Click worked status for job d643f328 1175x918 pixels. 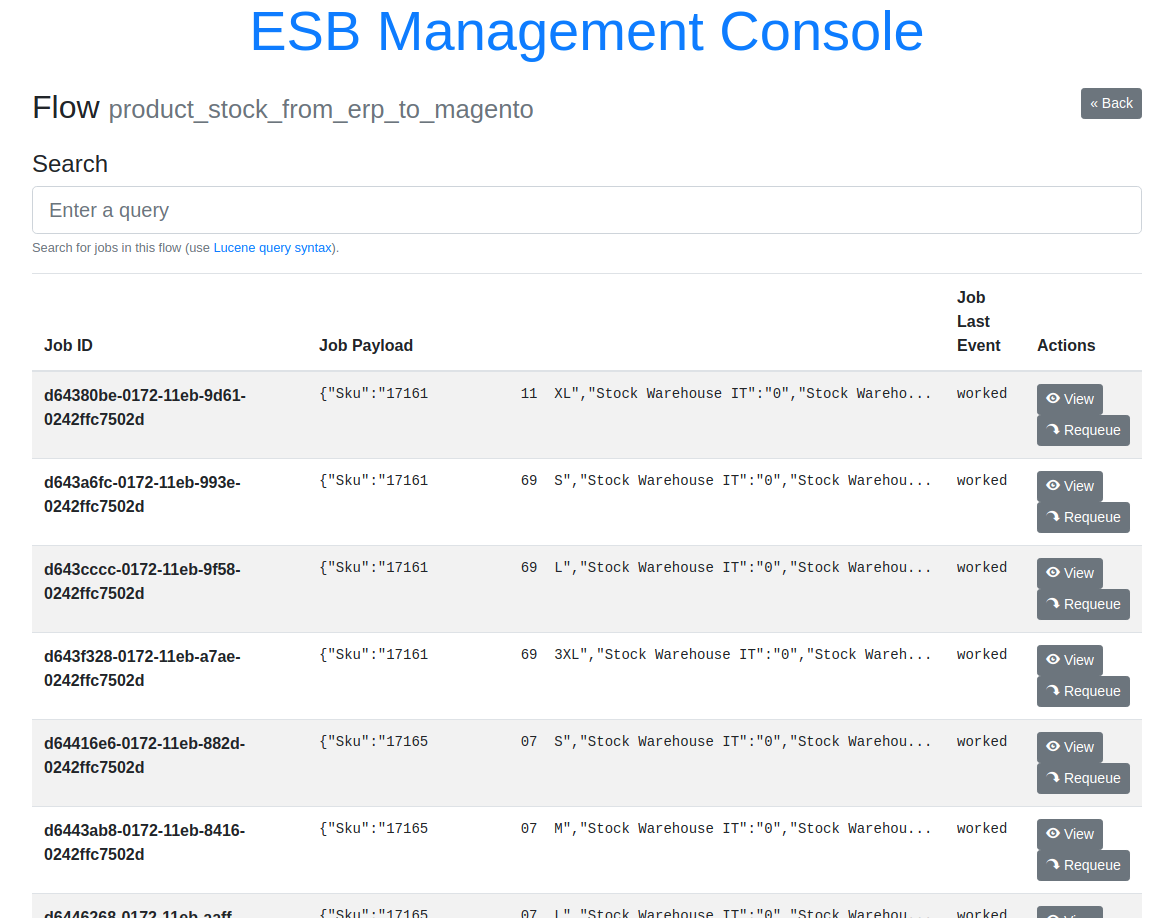pos(982,654)
